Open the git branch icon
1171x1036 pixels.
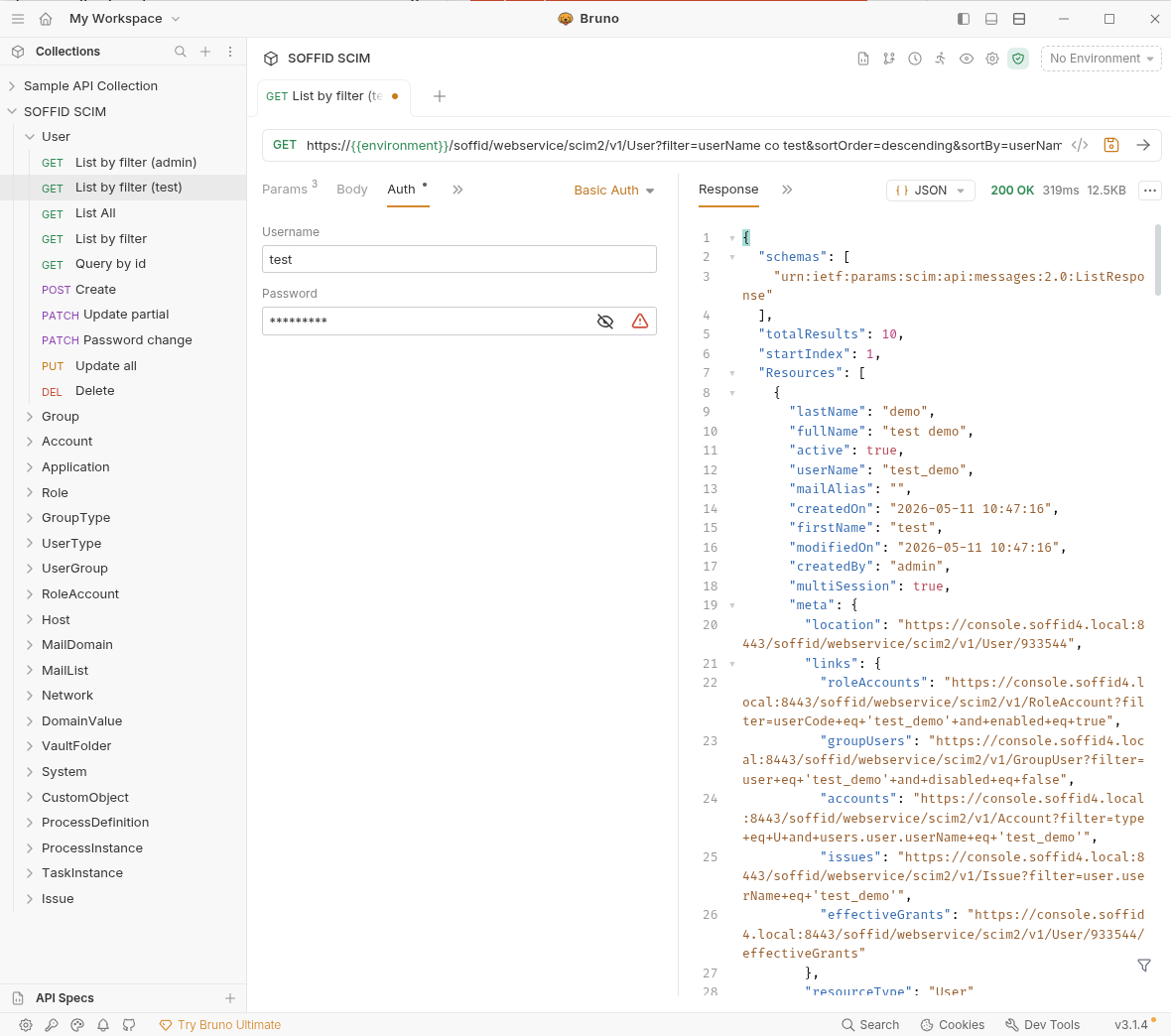pyautogui.click(x=889, y=59)
